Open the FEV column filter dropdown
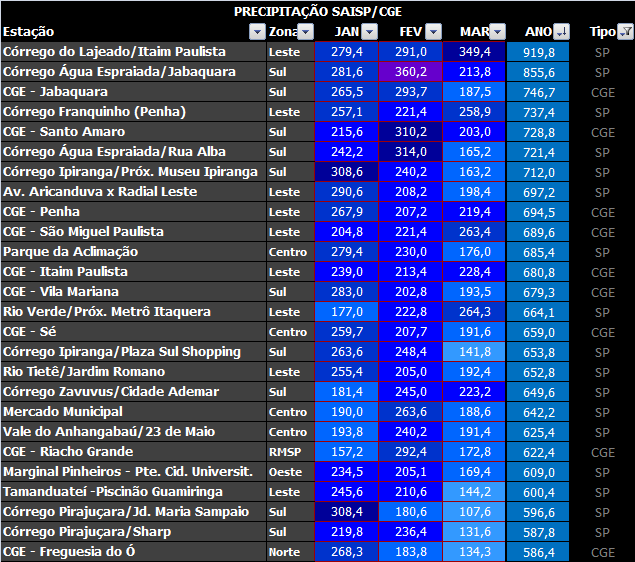 coord(433,32)
